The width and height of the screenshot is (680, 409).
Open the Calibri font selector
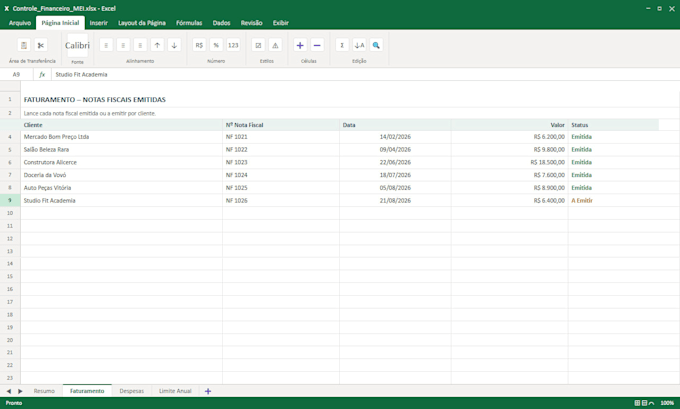coord(77,46)
